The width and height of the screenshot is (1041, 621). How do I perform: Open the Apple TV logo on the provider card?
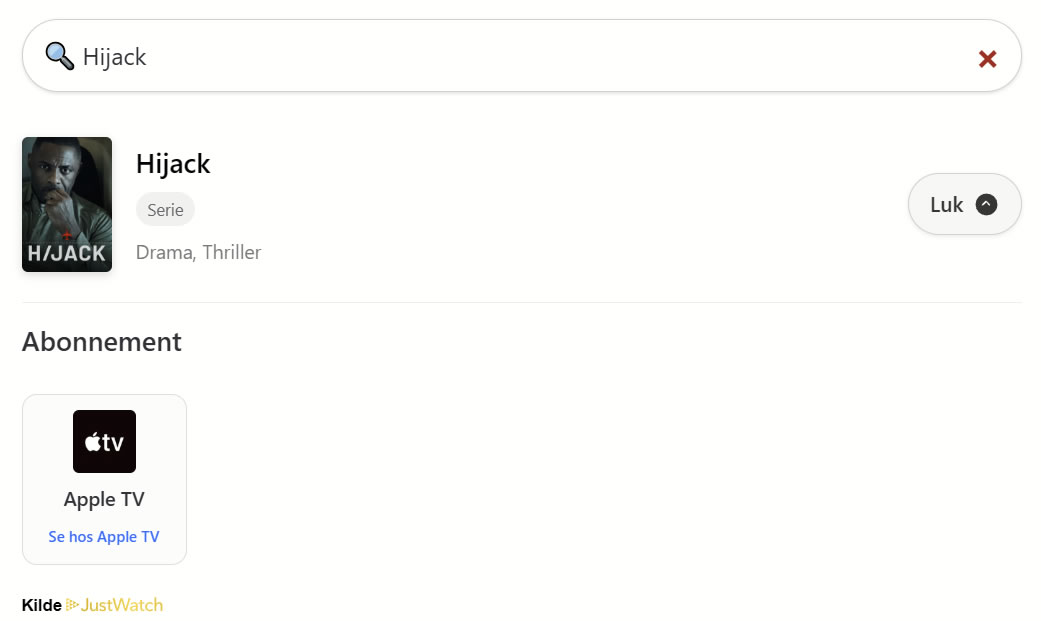tap(104, 441)
